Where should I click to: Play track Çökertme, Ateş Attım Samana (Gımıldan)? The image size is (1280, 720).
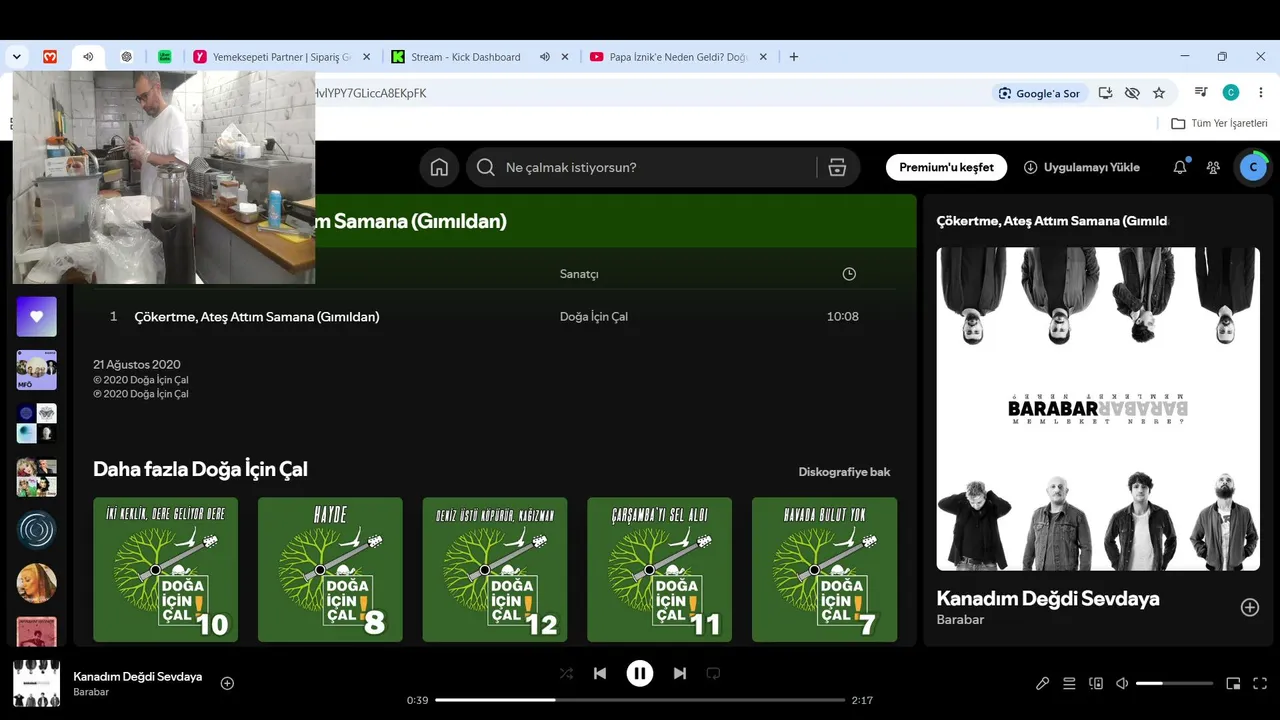pyautogui.click(x=257, y=317)
